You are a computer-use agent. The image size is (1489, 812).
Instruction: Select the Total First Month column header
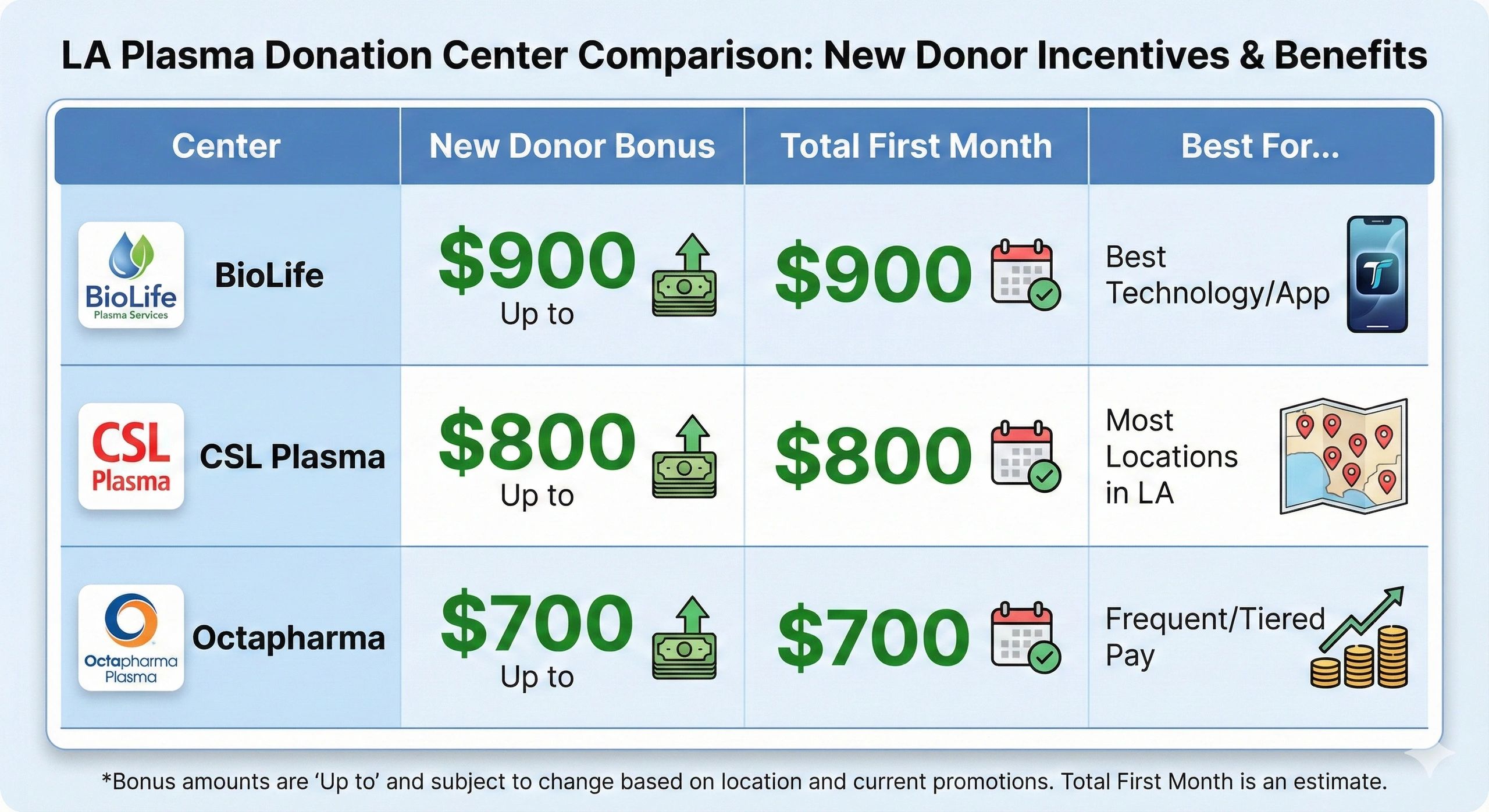click(x=916, y=146)
